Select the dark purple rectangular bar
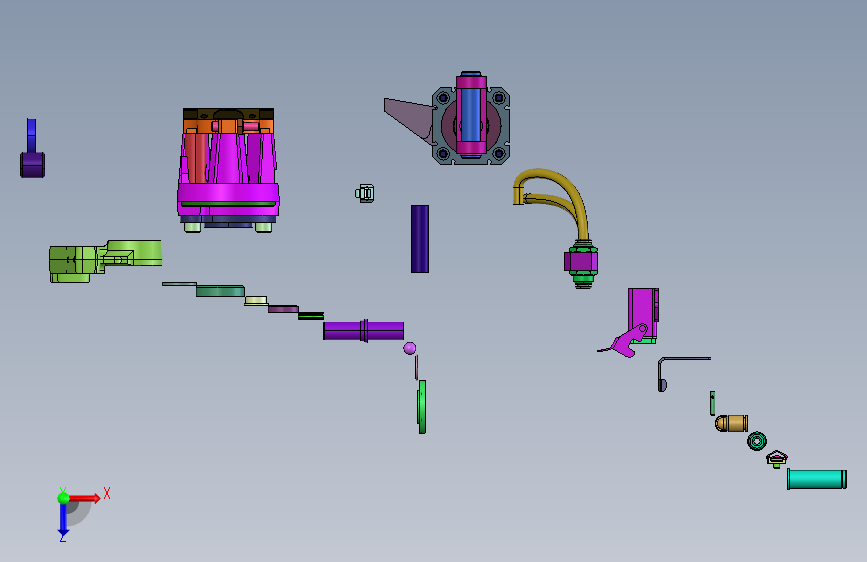 coord(420,239)
